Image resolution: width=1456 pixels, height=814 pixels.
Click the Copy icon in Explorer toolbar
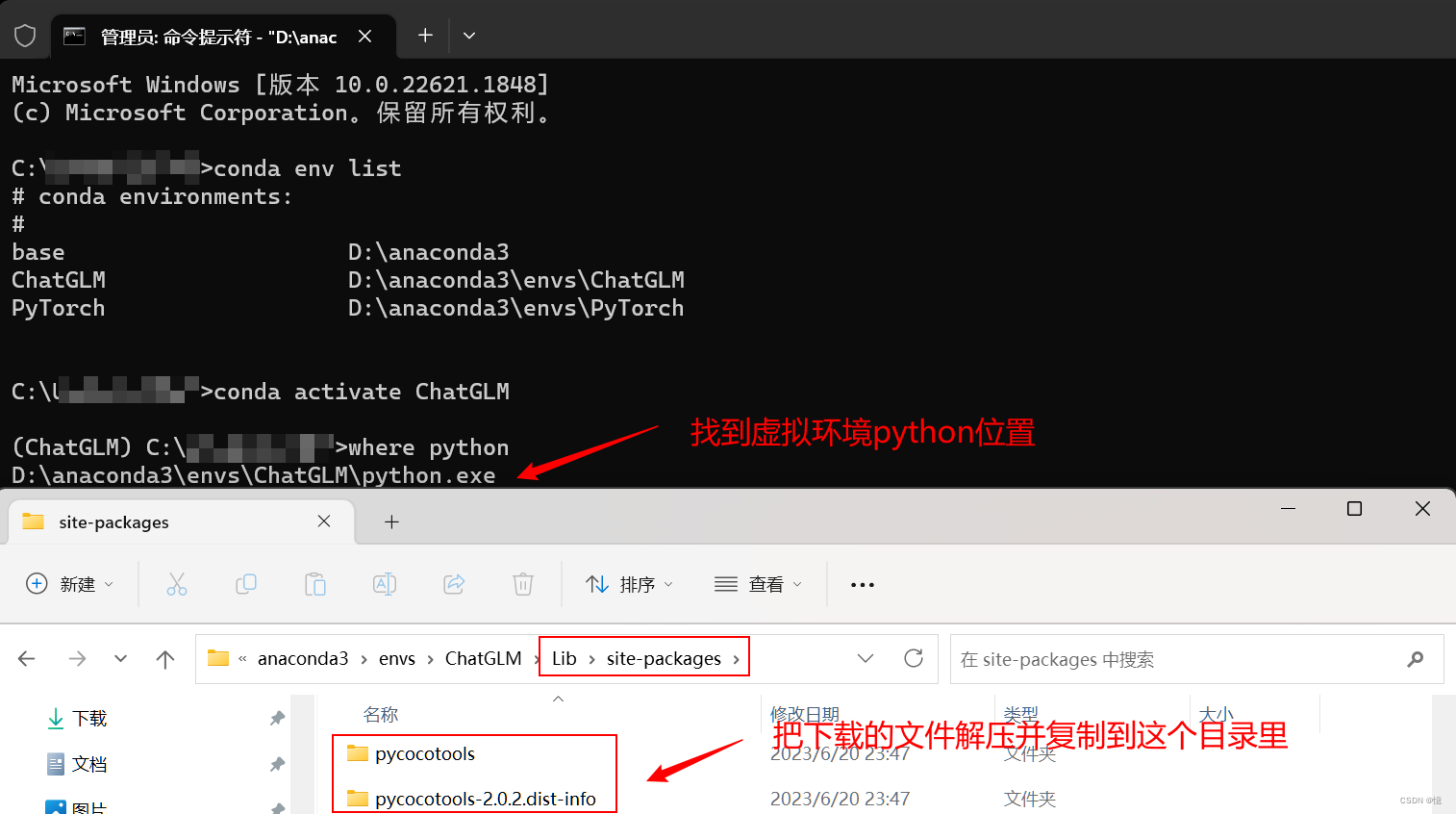click(246, 584)
